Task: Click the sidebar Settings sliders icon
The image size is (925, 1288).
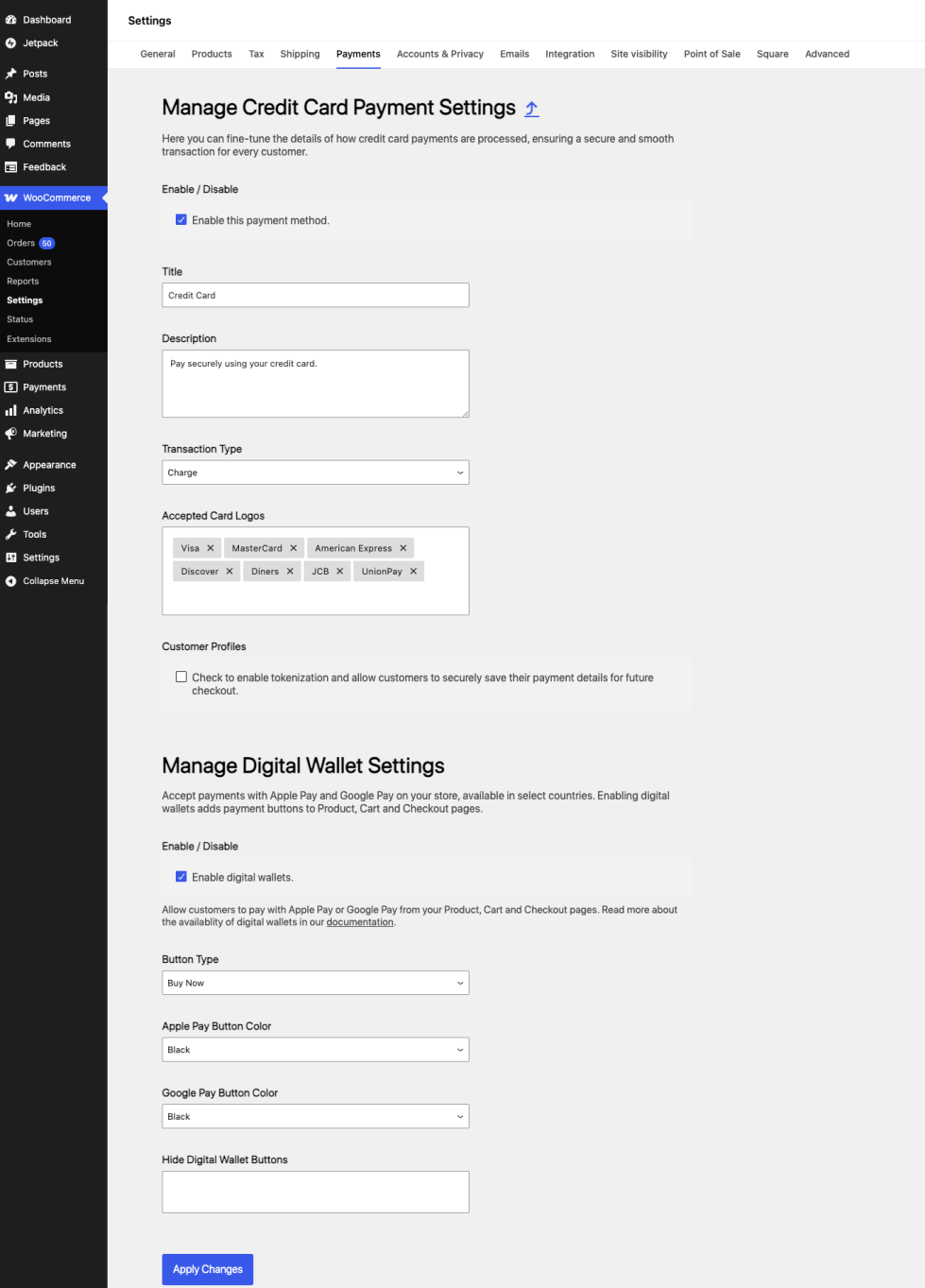Action: [11, 558]
